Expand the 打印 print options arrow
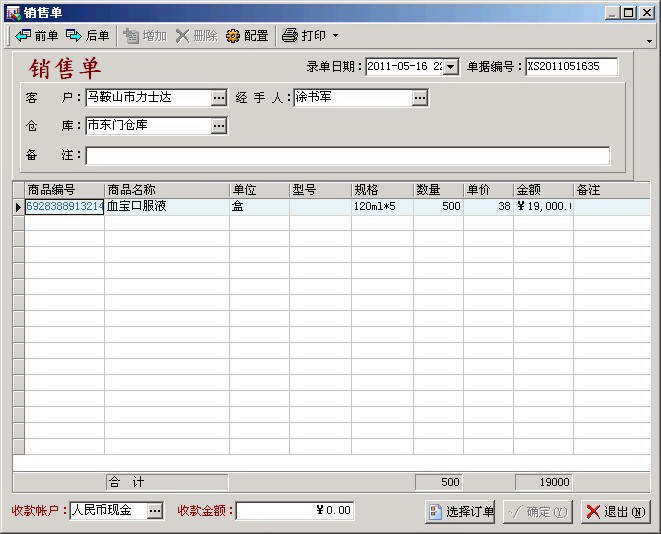This screenshot has width=661, height=534. (x=336, y=36)
